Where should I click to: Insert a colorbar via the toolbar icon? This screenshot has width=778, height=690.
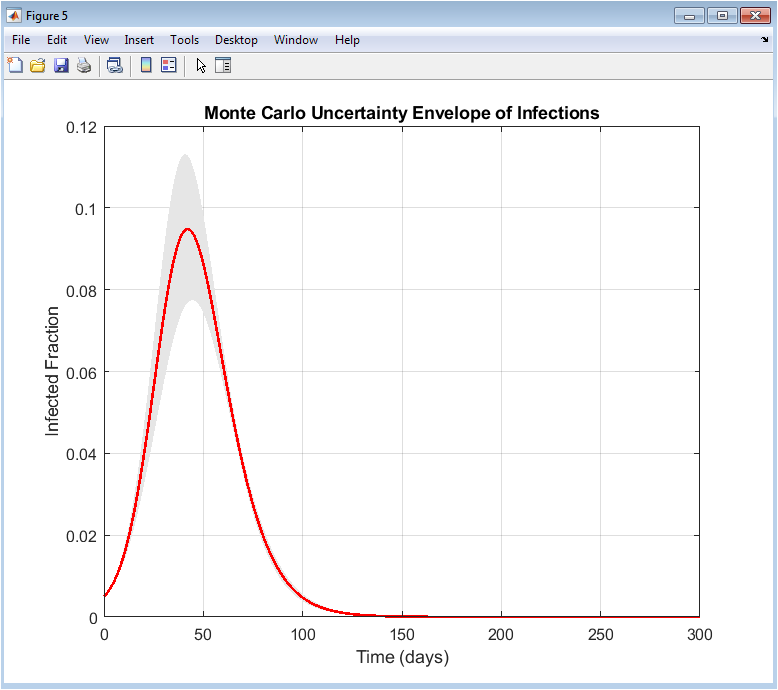[x=146, y=66]
